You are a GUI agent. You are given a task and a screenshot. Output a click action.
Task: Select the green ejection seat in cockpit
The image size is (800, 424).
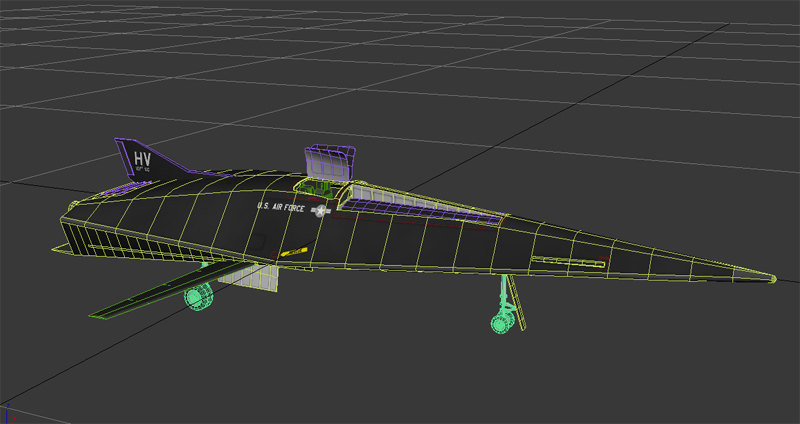(316, 189)
